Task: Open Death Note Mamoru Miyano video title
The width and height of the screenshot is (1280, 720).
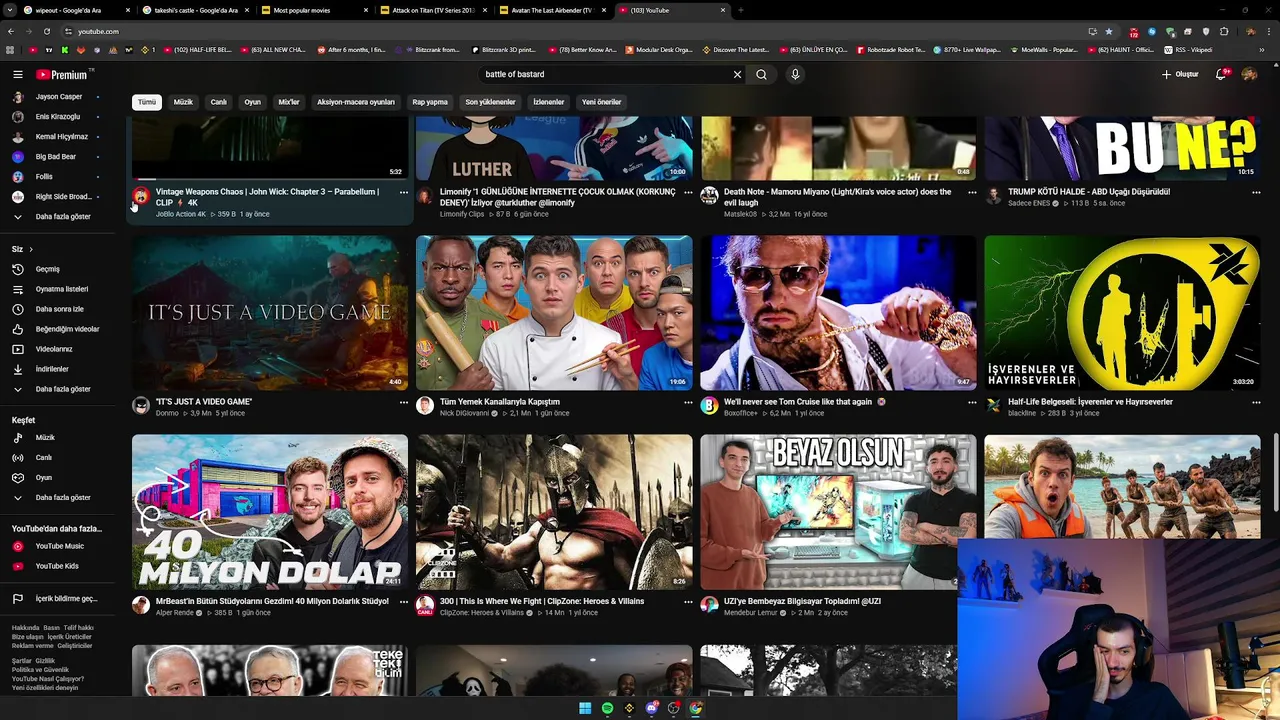Action: pos(838,197)
